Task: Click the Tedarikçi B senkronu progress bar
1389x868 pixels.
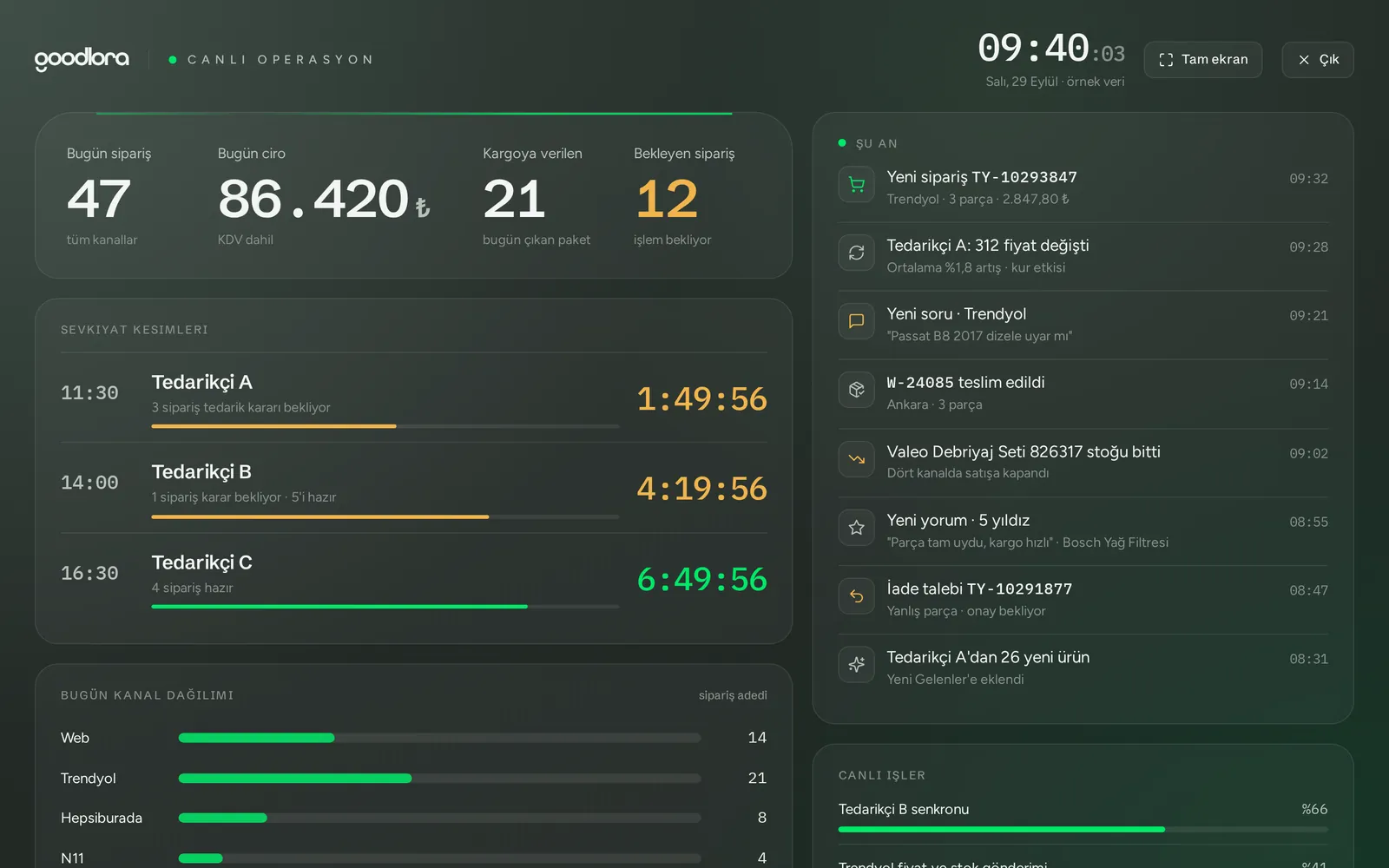Action: pos(1083,830)
